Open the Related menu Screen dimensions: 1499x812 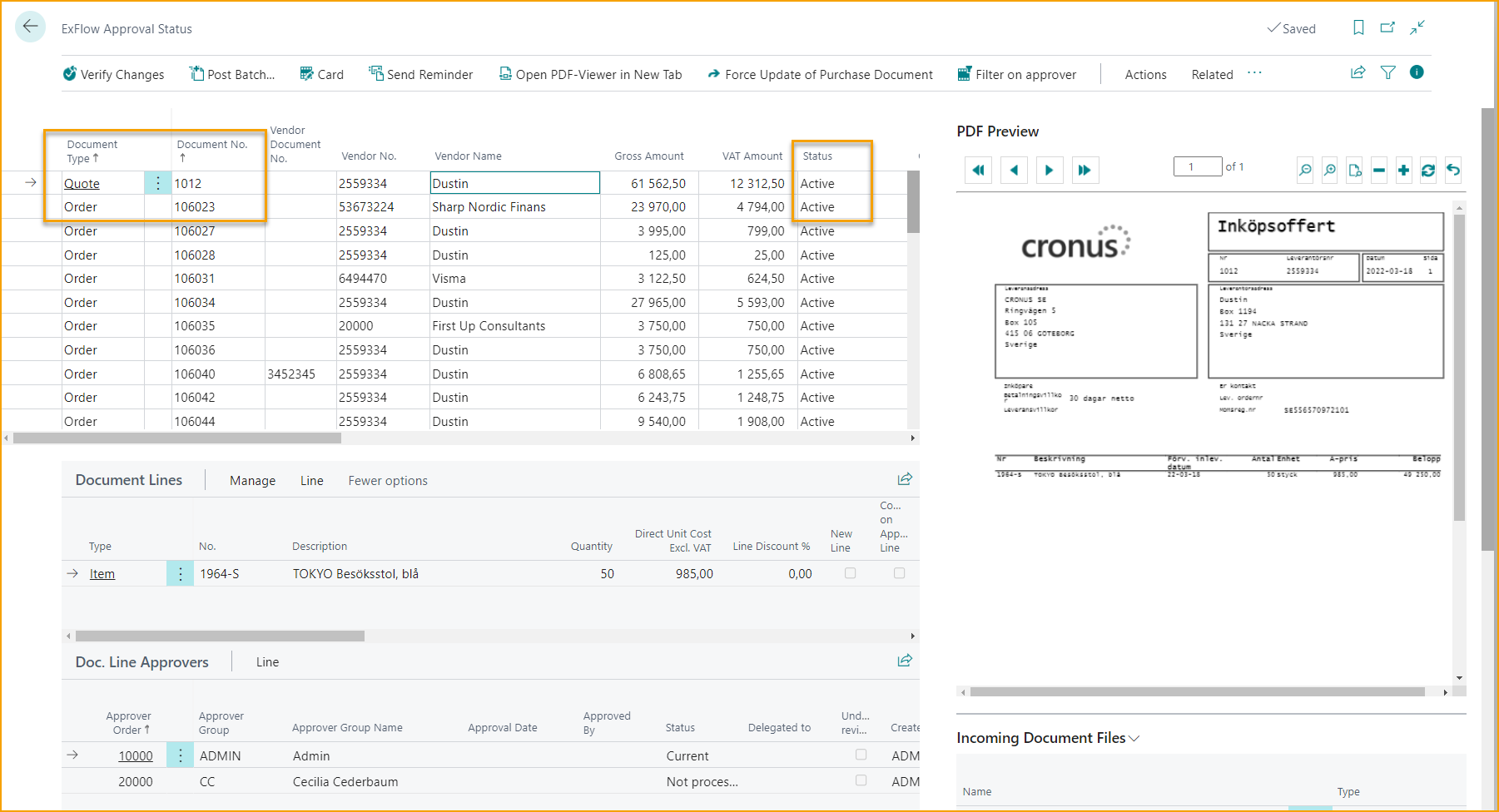point(1212,74)
